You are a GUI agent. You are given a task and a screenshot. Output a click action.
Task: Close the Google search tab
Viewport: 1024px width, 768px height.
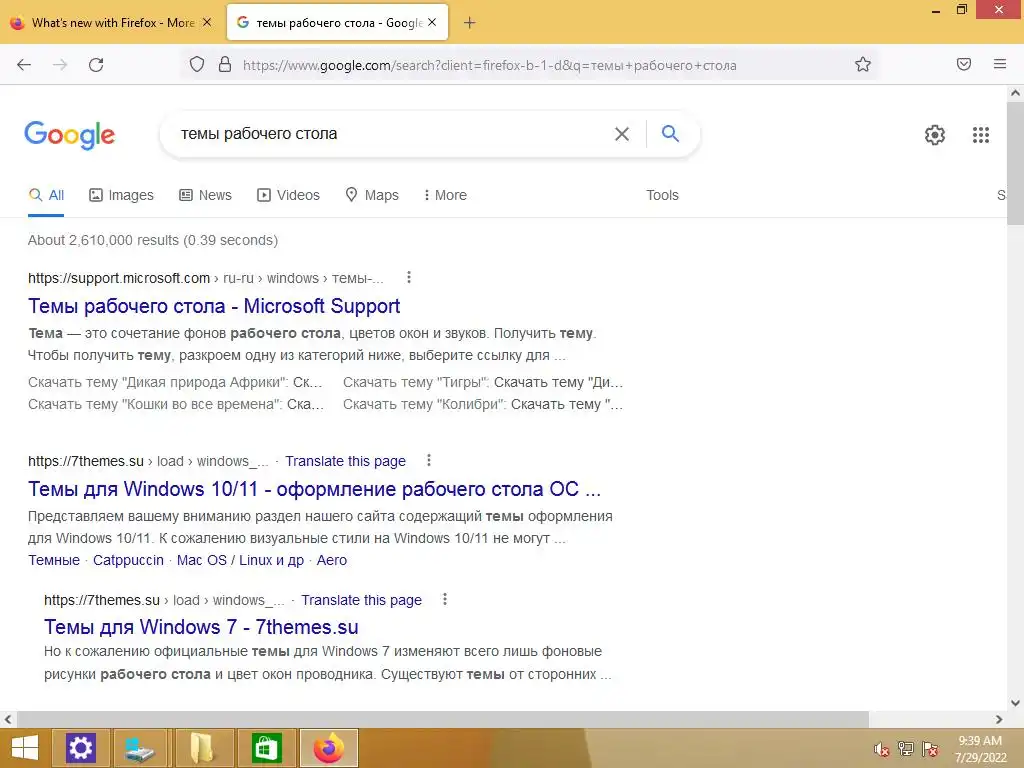(x=432, y=22)
